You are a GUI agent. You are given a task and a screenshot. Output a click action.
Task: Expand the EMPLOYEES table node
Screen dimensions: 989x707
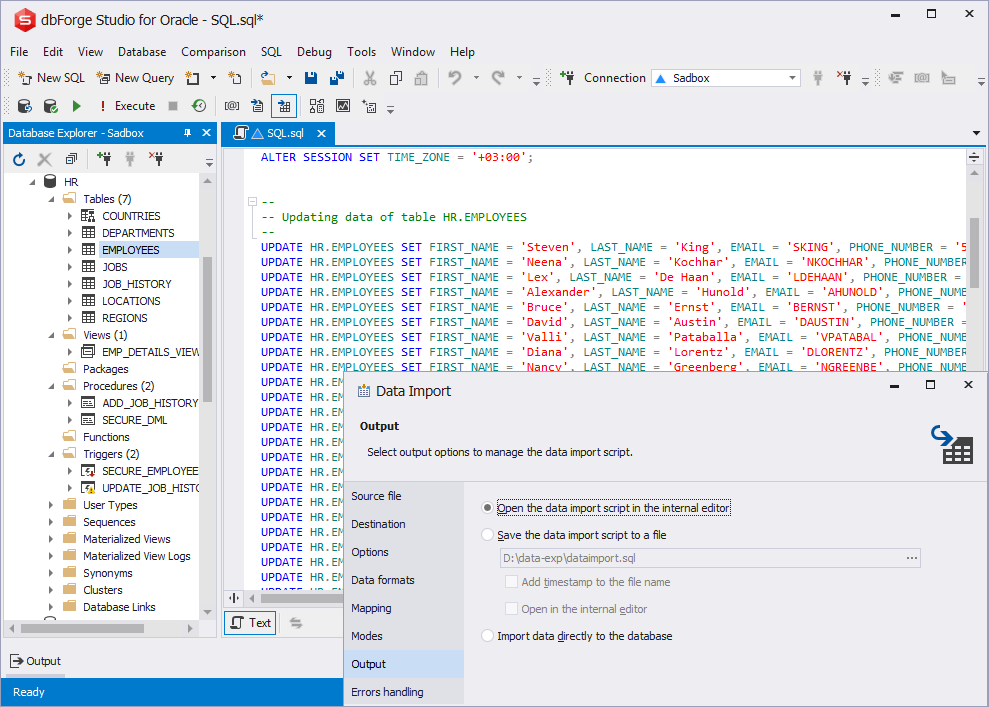(70, 250)
